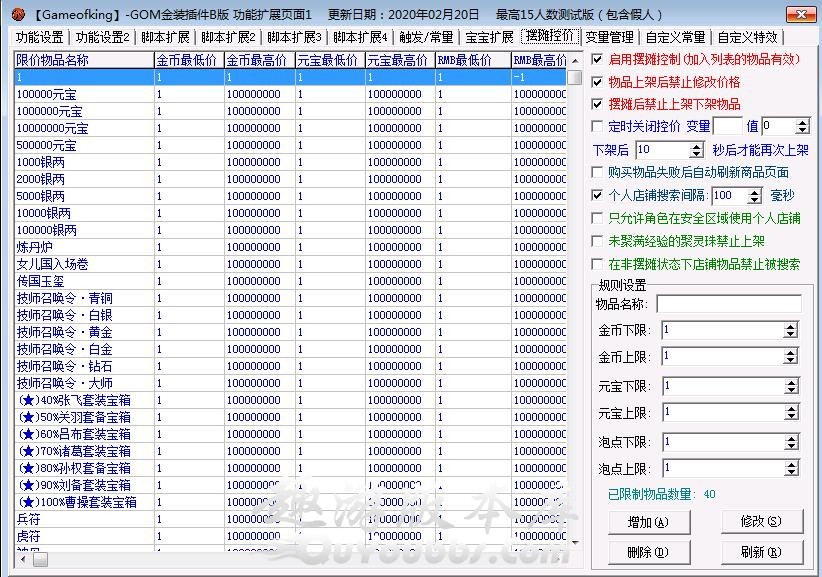Viewport: 822px width, 577px height.
Task: Enable 定时关闭控价 checkbox
Action: point(597,126)
